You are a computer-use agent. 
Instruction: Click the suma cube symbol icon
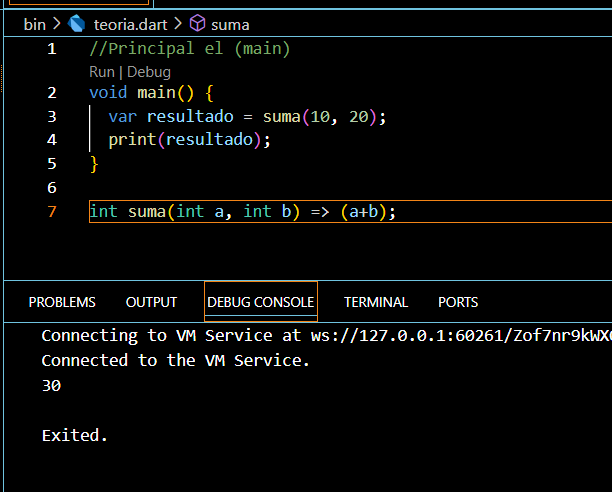point(198,24)
